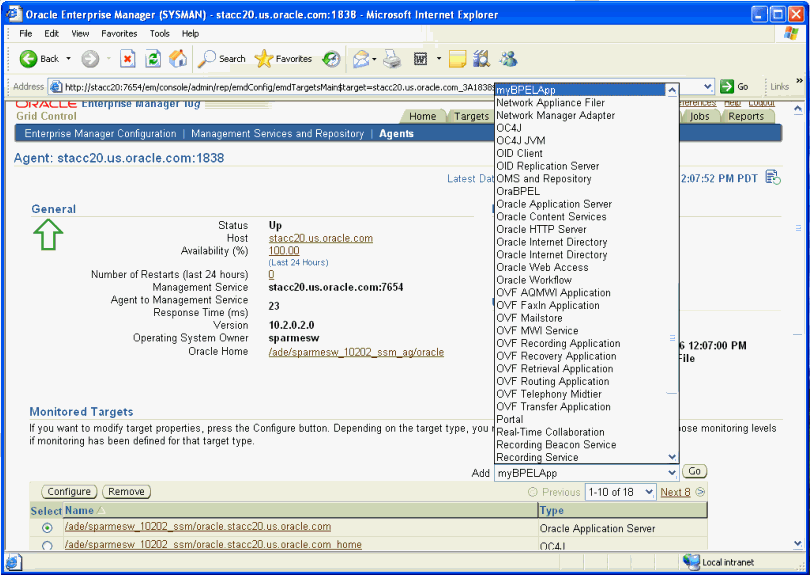Refresh the page using toolbar icon

[153, 59]
